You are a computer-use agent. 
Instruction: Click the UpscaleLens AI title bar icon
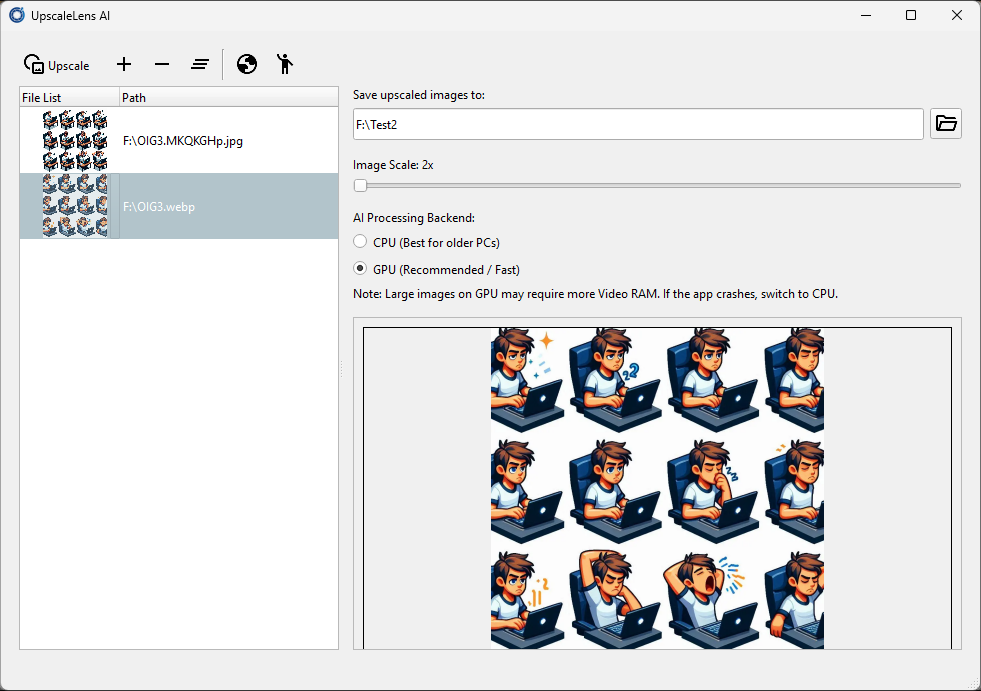point(14,15)
